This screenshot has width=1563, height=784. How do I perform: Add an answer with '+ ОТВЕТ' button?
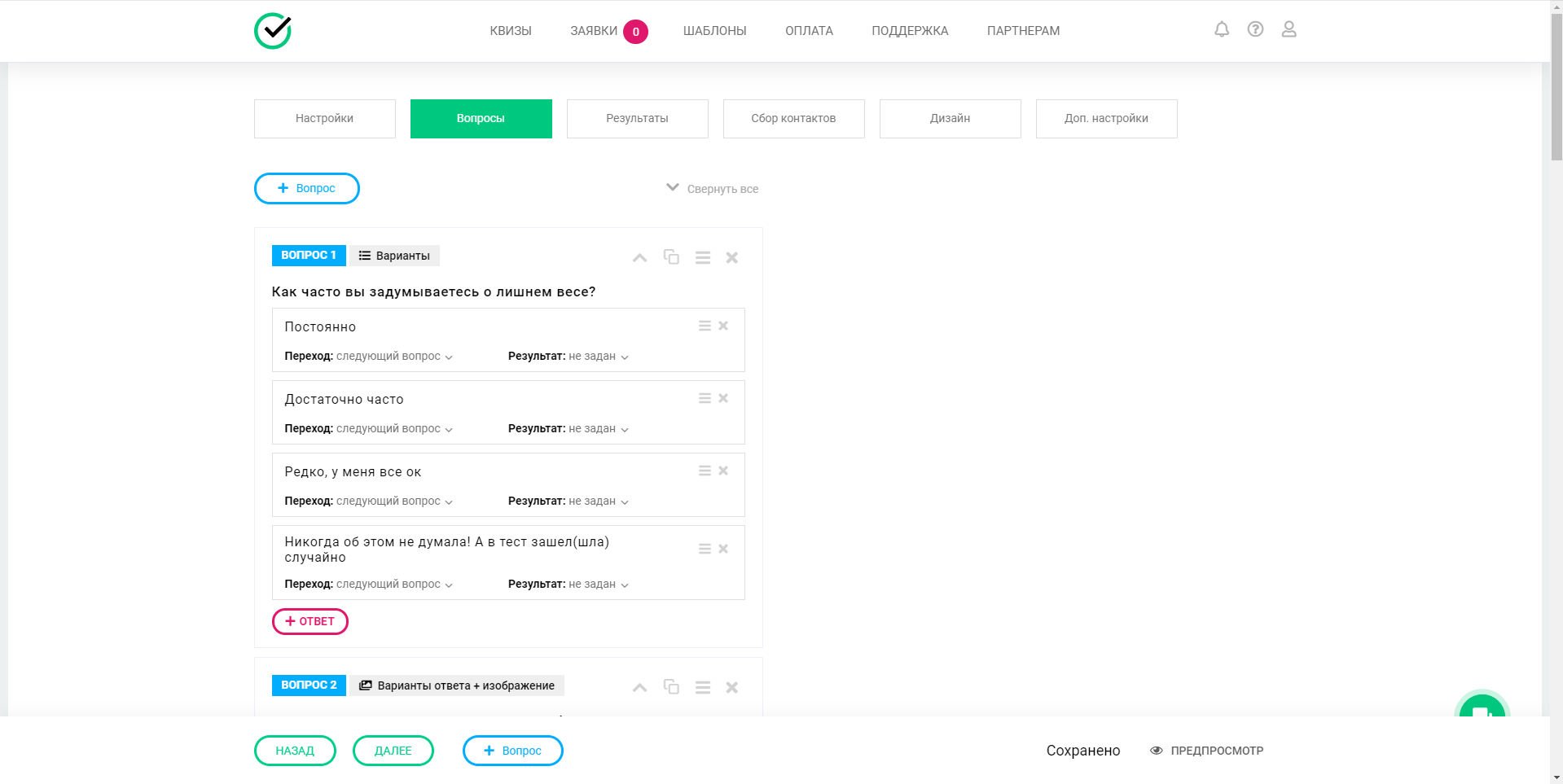[x=310, y=621]
